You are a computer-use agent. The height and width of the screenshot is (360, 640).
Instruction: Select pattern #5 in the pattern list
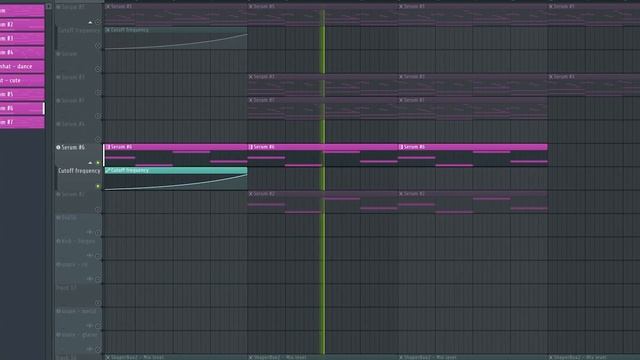[x=22, y=94]
